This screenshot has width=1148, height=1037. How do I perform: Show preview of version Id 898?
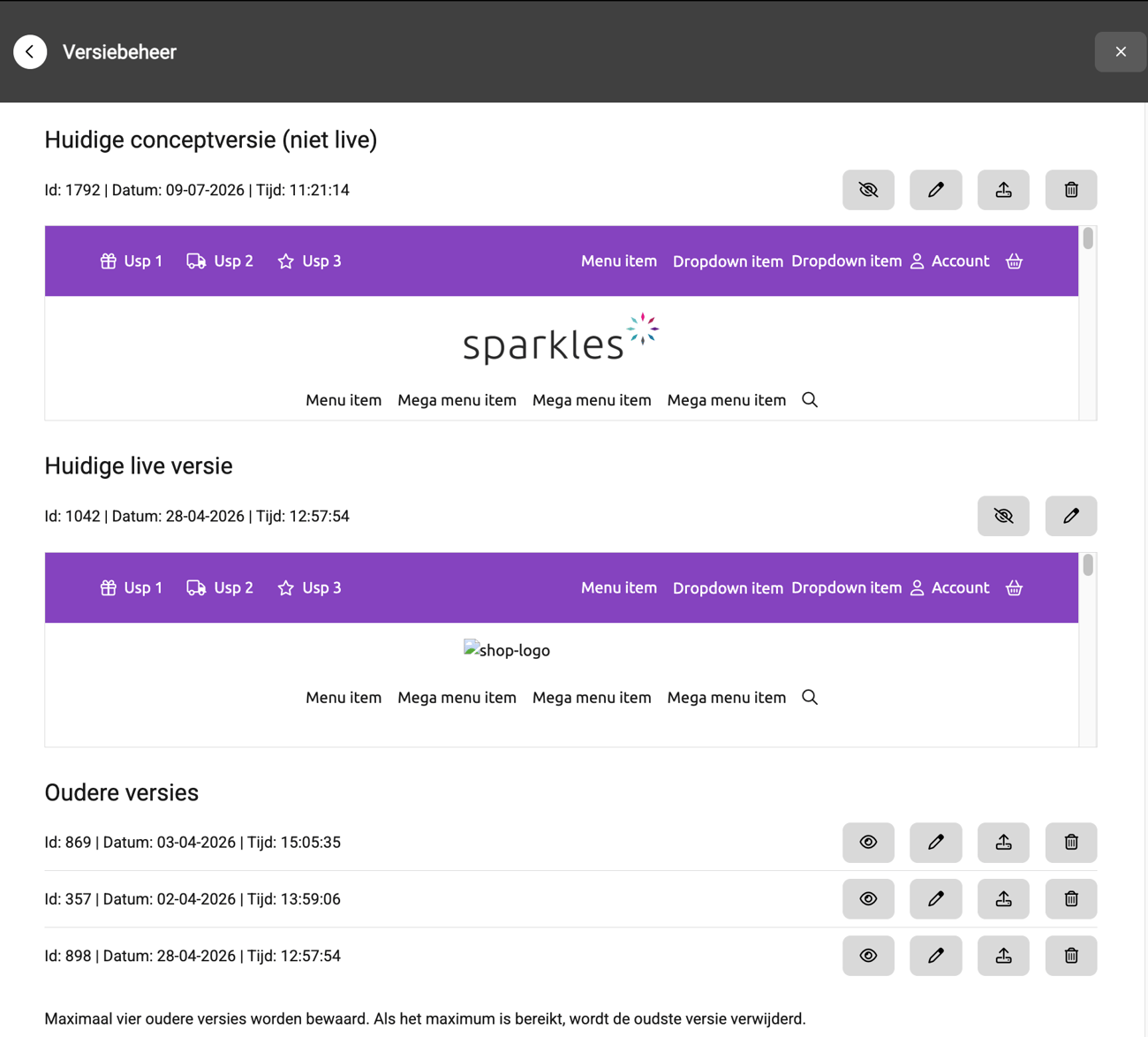point(868,956)
